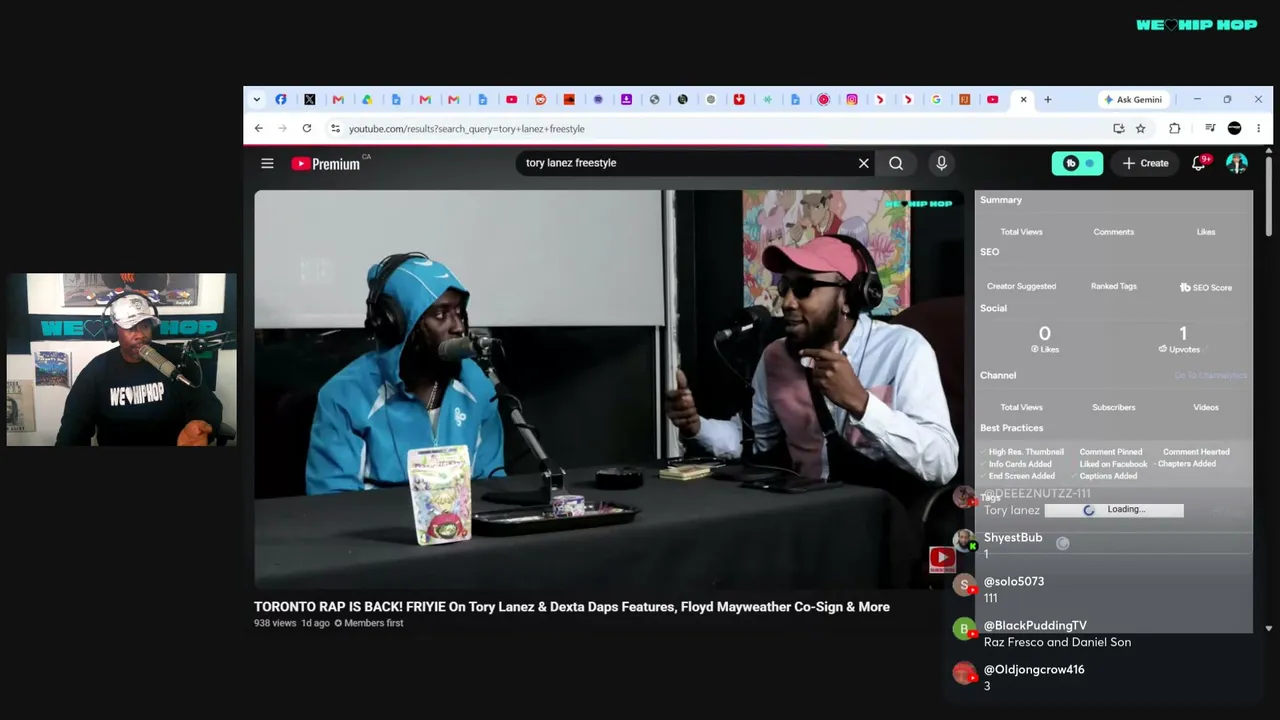Click the browser forward arrow
Screen dimensions: 1280x720
coord(282,128)
